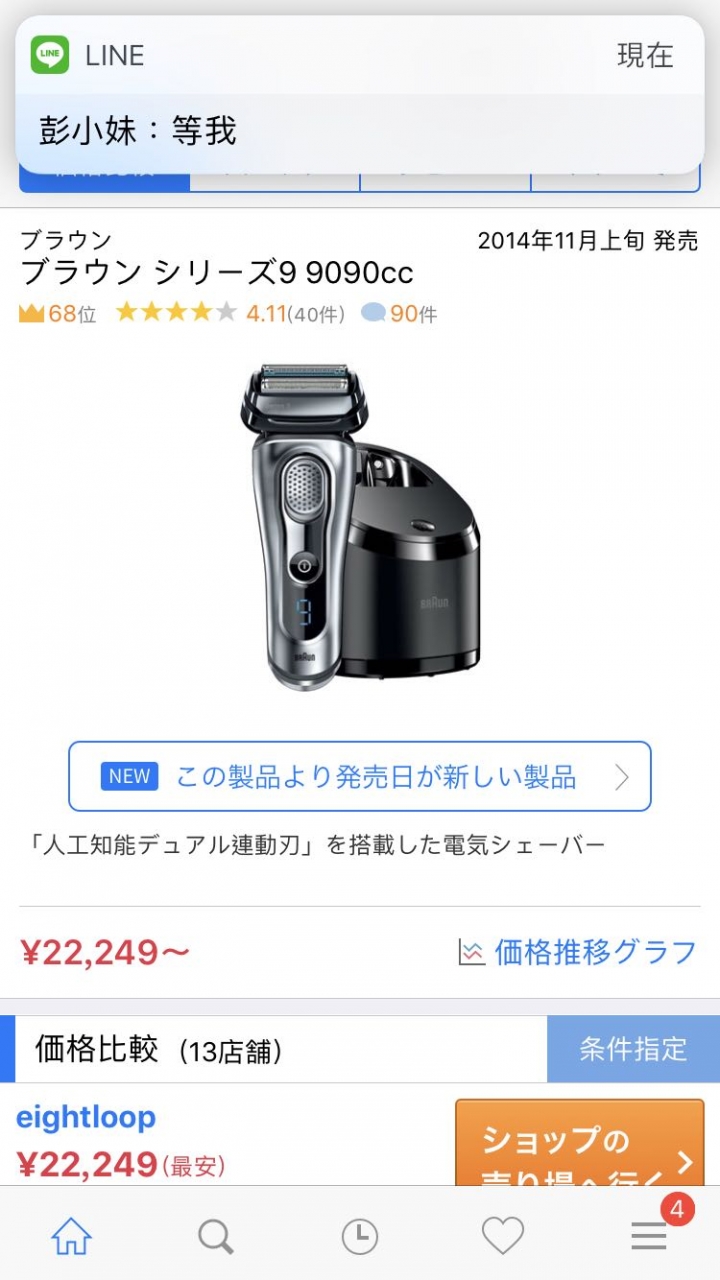
Task: Open the LINE notification from 彭小妹
Action: pyautogui.click(x=360, y=95)
